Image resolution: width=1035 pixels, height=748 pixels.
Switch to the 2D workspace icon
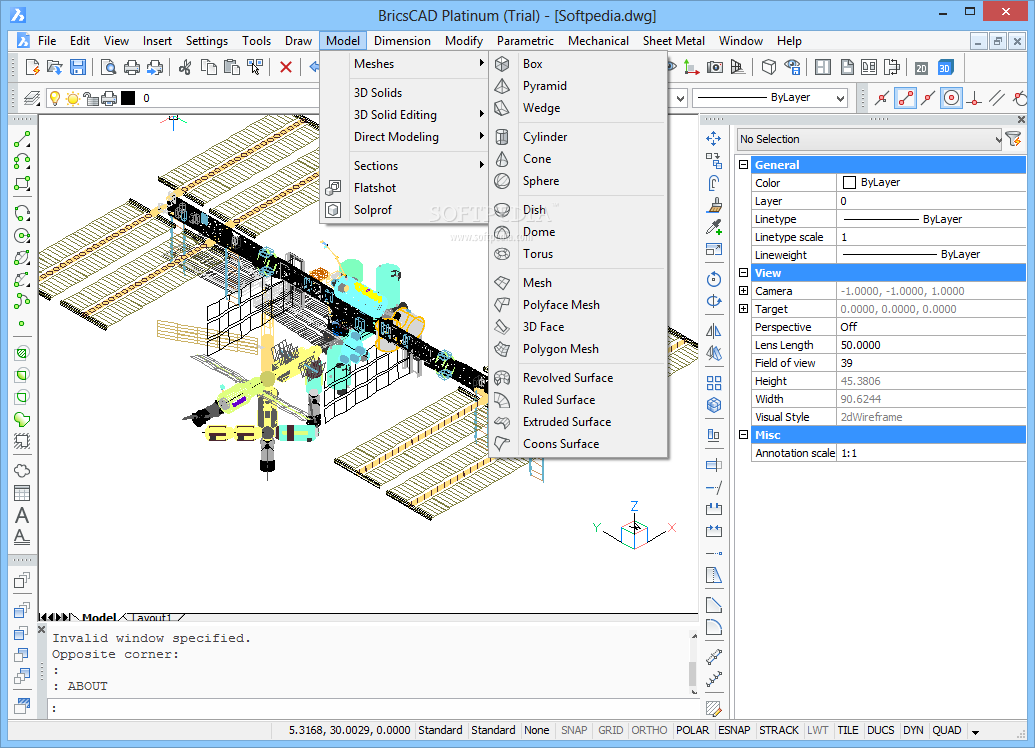[x=921, y=67]
